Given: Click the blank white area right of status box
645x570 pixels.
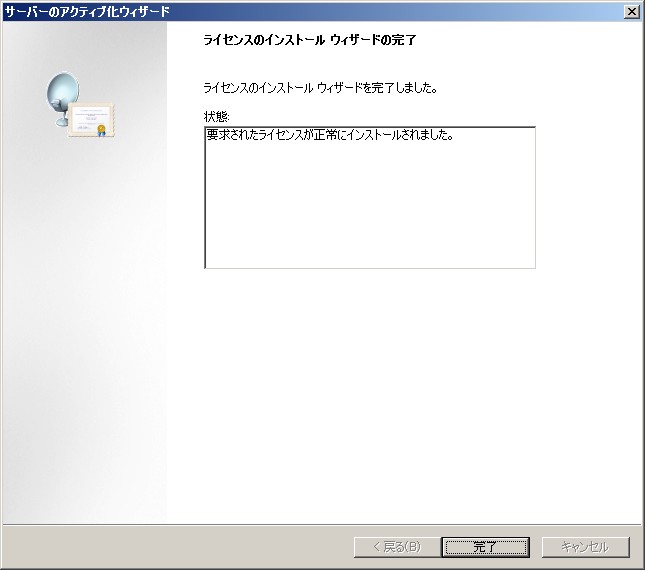Looking at the screenshot, I should pyautogui.click(x=588, y=200).
